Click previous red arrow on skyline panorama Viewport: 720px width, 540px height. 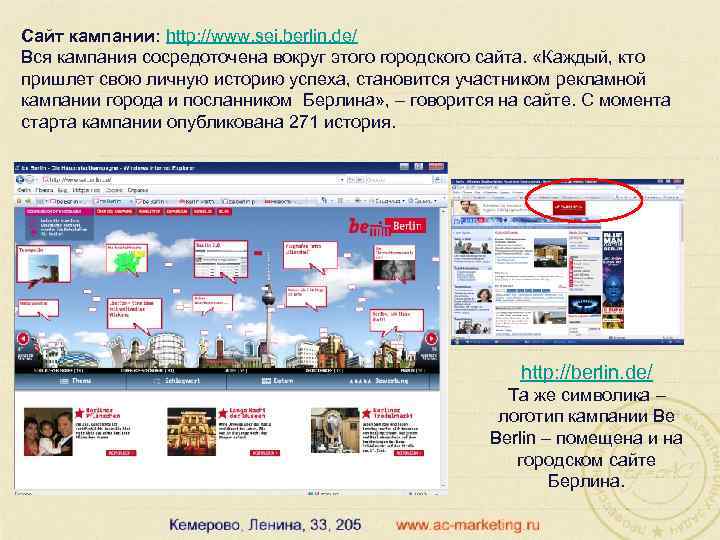[23, 339]
